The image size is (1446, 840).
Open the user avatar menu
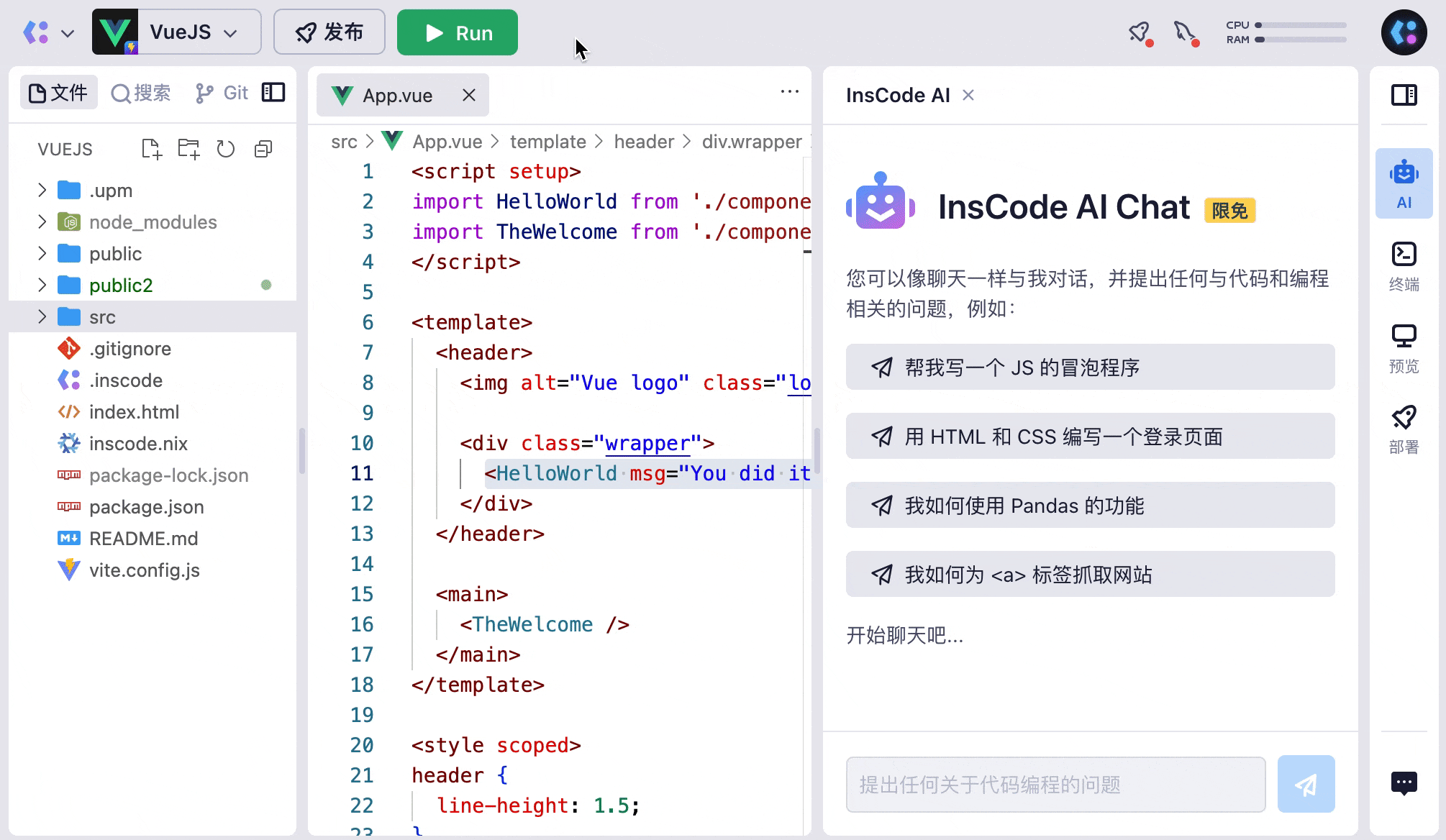[x=1404, y=32]
